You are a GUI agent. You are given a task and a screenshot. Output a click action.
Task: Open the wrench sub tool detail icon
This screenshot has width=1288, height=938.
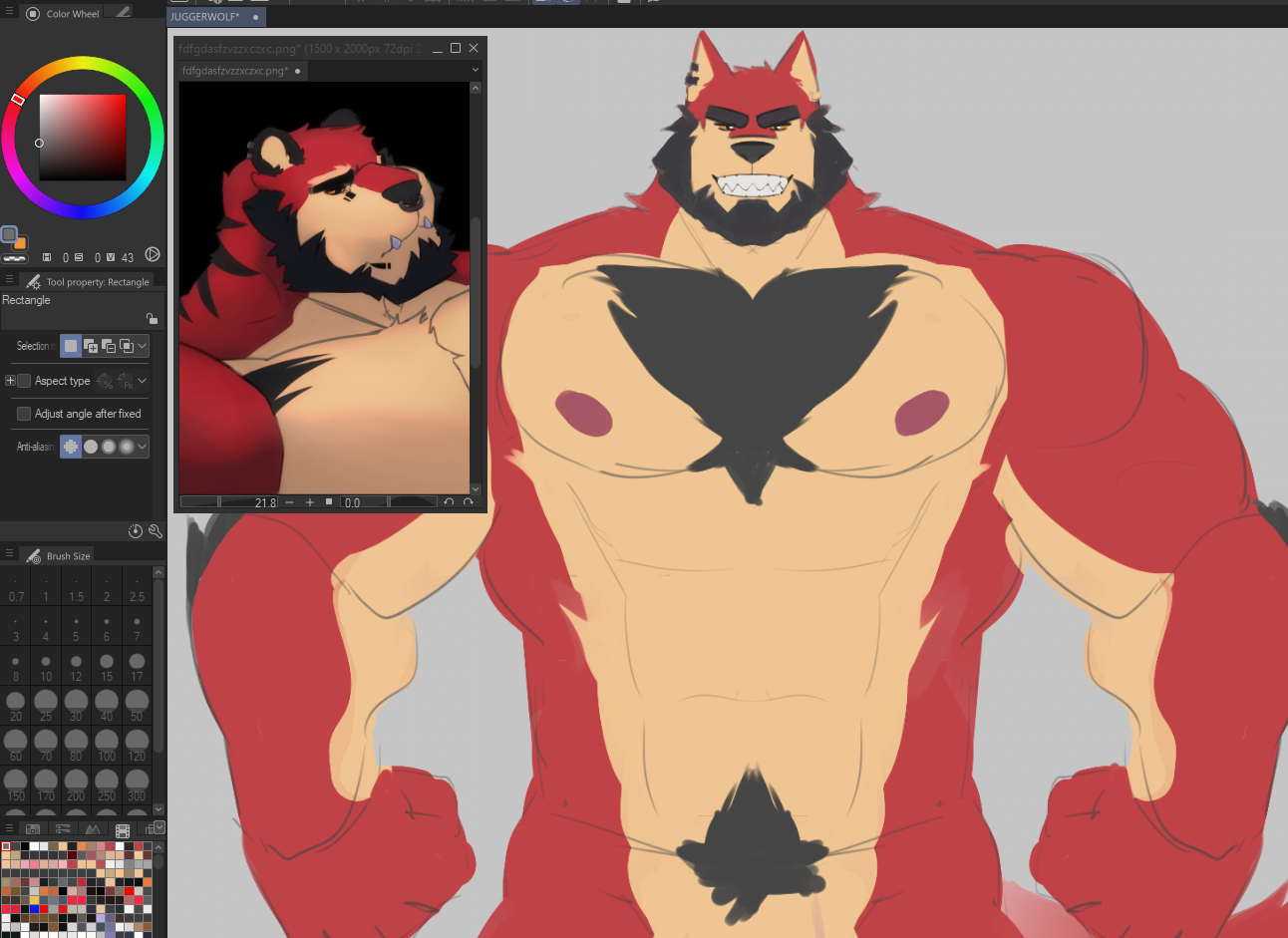point(156,531)
